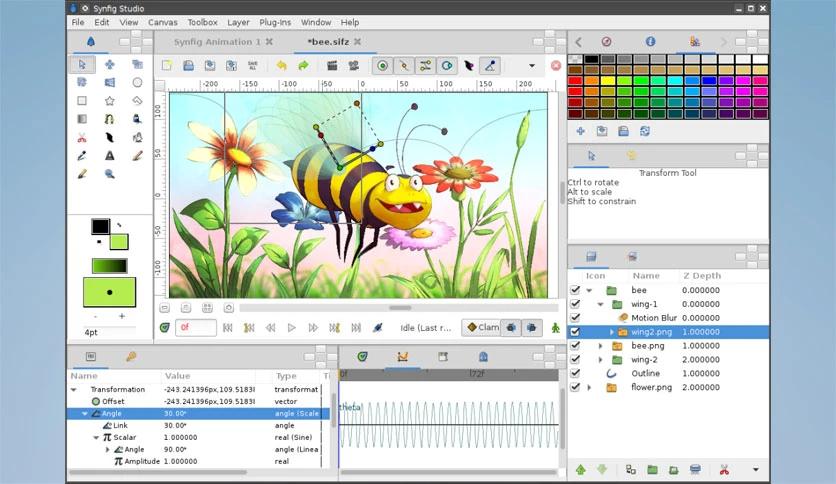Play the animation
This screenshot has width=836, height=484.
click(x=292, y=328)
